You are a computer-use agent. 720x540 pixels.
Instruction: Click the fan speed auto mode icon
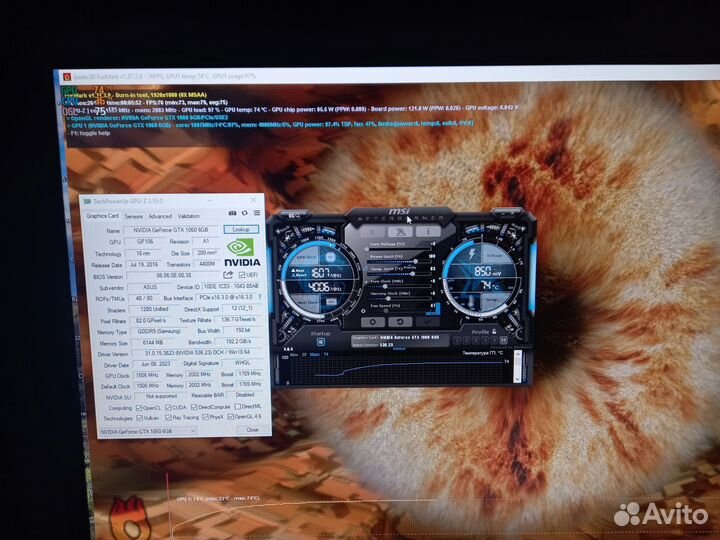click(x=363, y=311)
